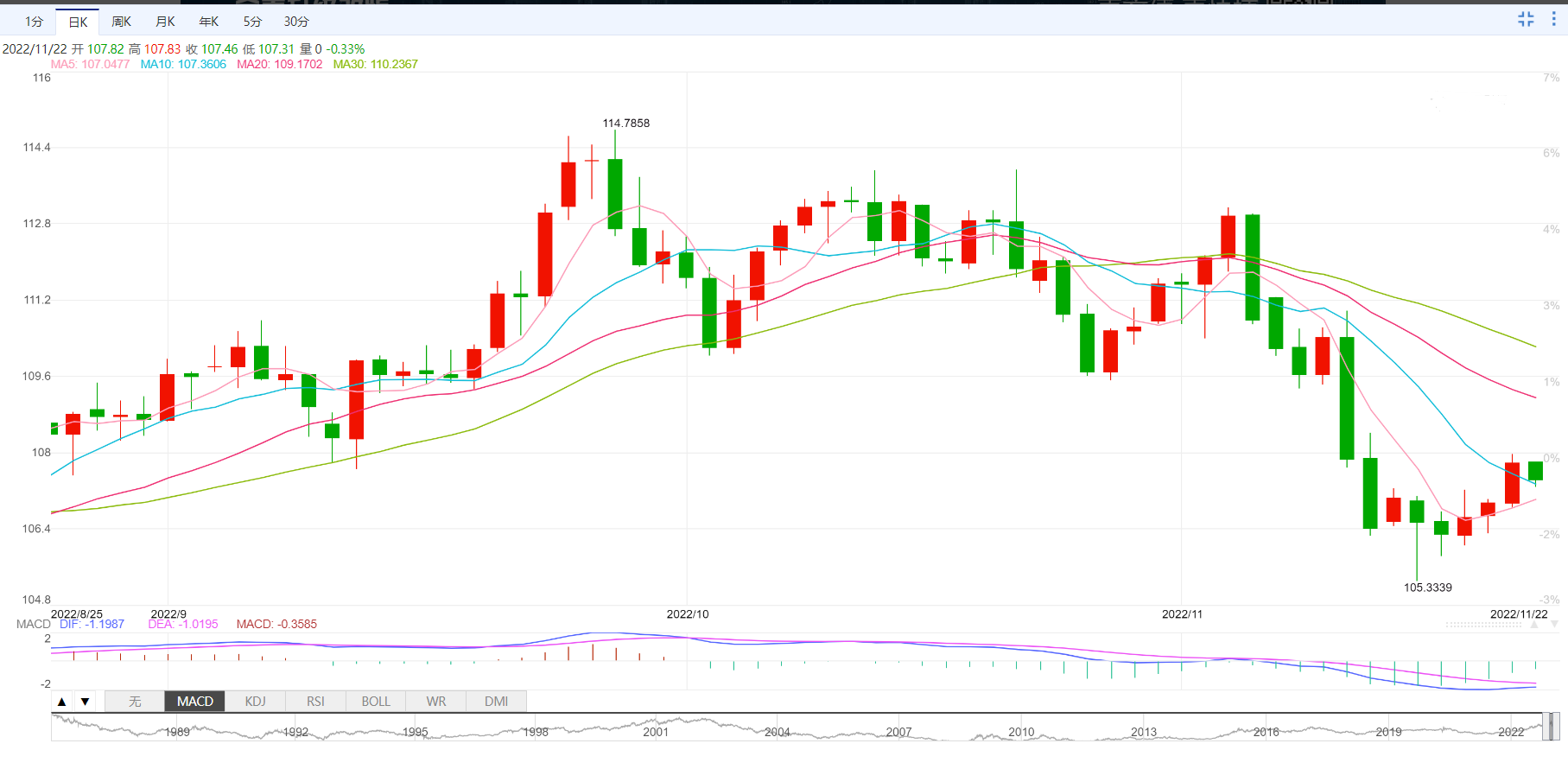Screen dimensions: 1568x769
Task: Select the DMI indicator button
Action: click(496, 702)
